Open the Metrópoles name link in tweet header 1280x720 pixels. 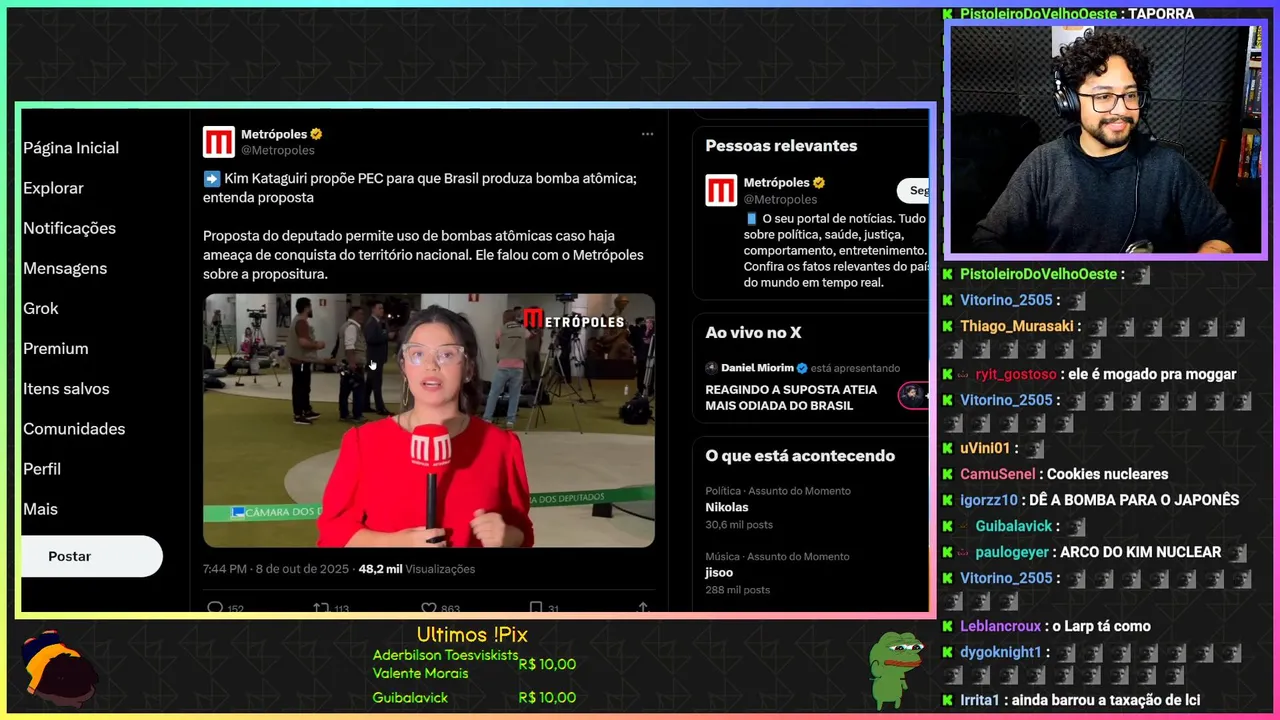[274, 134]
